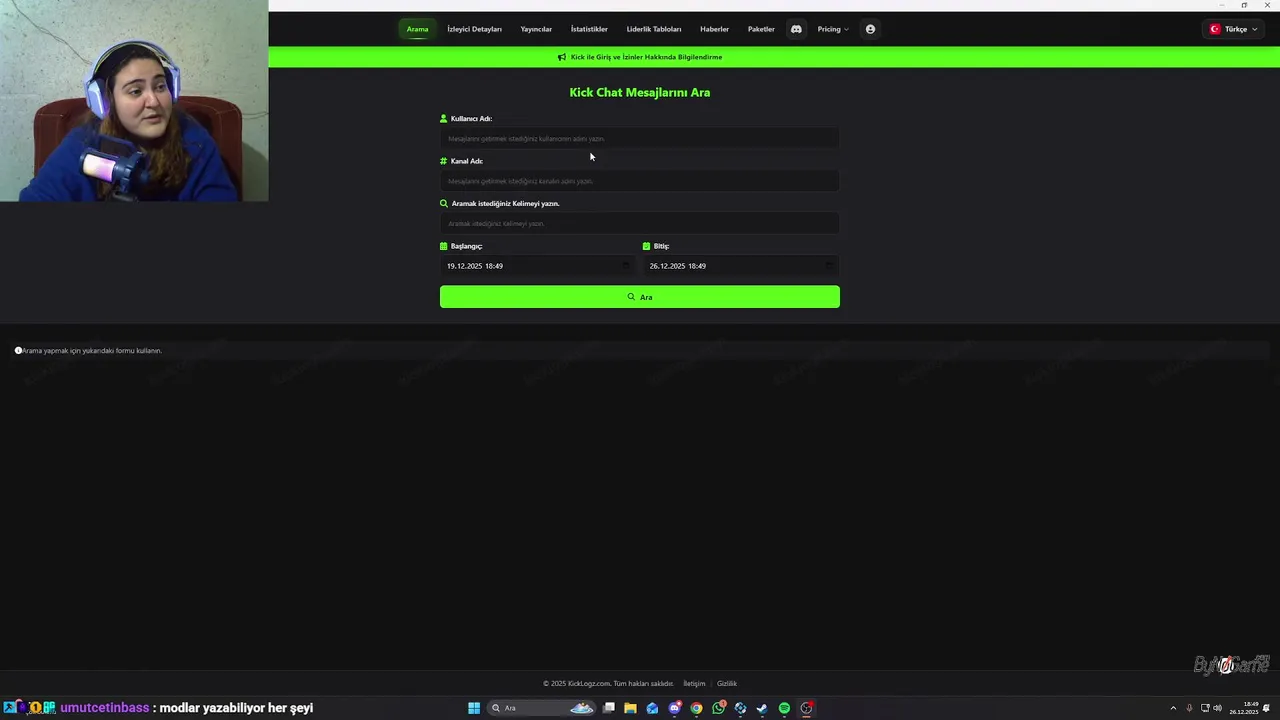Open the network icon in the system tray

click(1205, 708)
